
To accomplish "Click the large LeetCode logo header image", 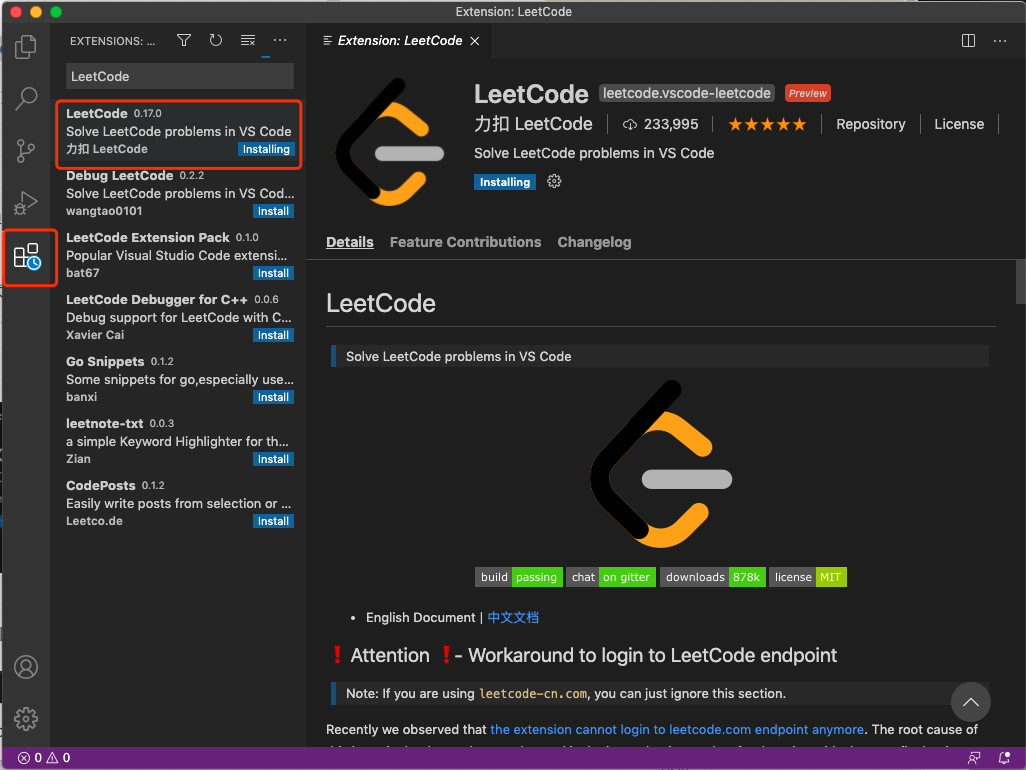I will 390,141.
